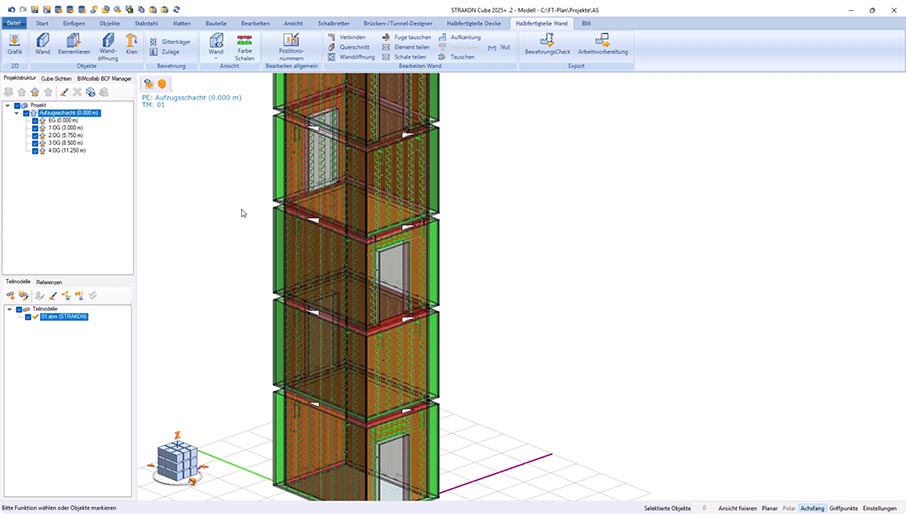Click the Elementieren ribbon icon

(74, 44)
